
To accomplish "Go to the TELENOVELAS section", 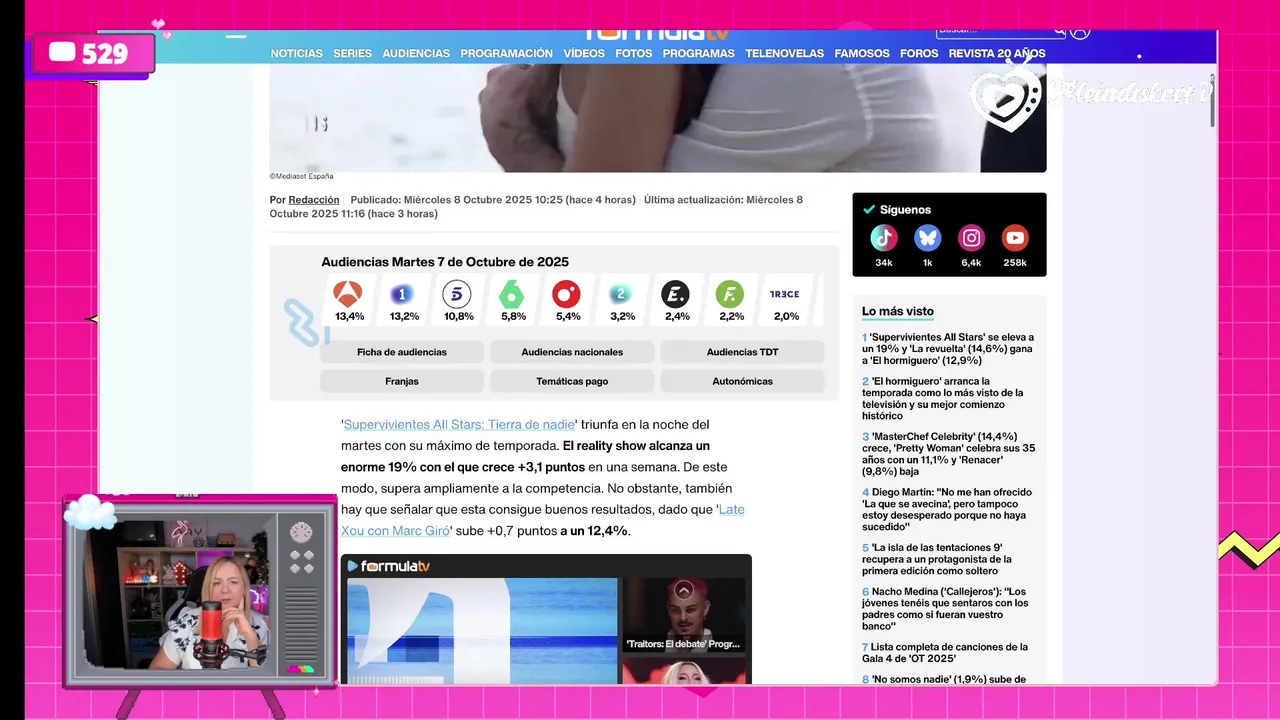I will pos(785,54).
